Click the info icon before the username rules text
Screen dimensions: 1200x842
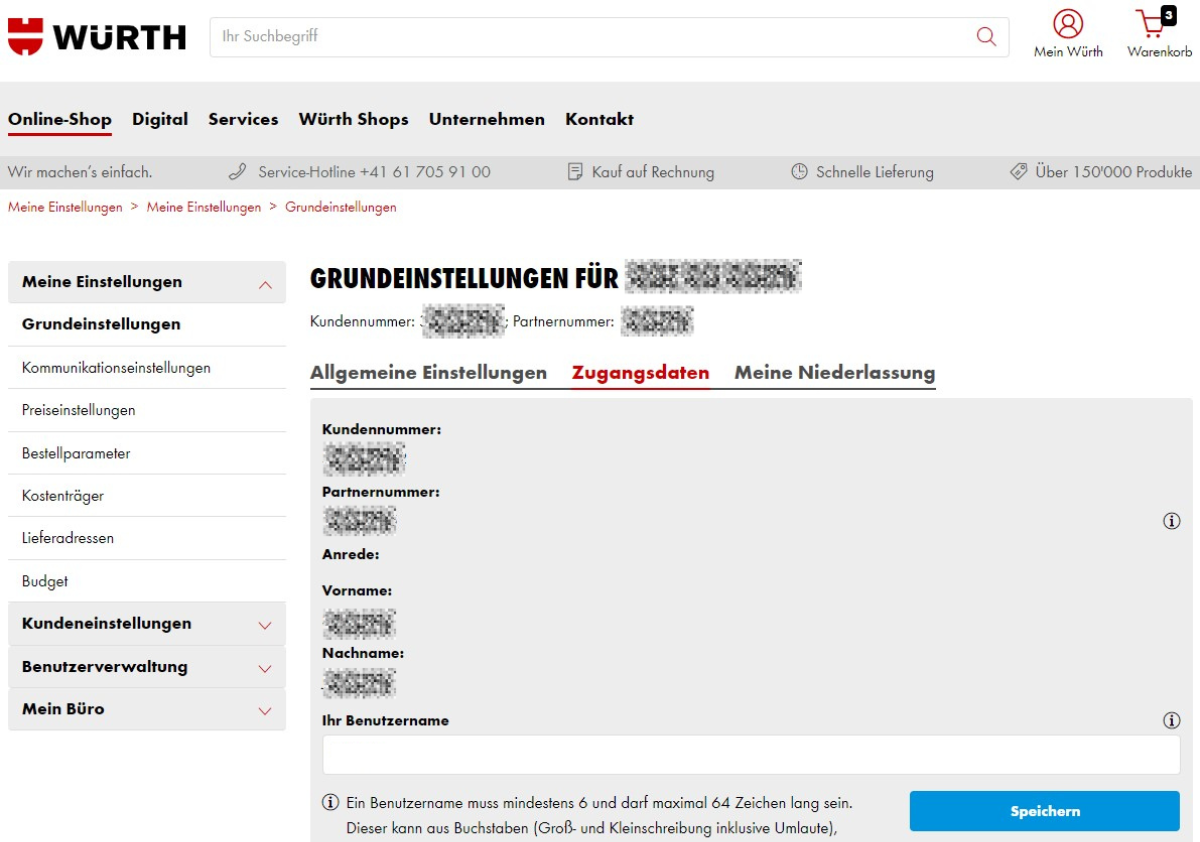(330, 803)
